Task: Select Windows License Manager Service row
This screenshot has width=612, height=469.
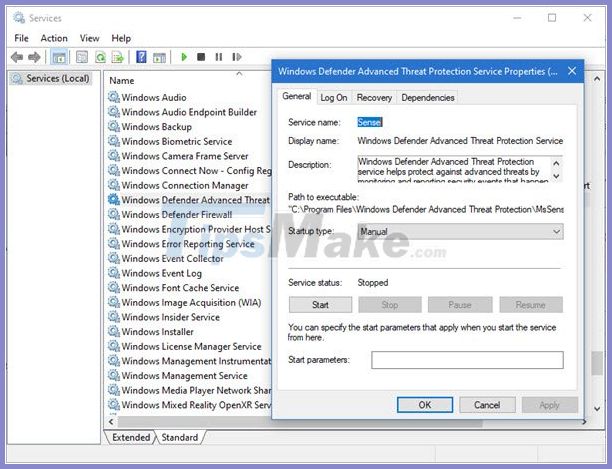Action: (189, 346)
